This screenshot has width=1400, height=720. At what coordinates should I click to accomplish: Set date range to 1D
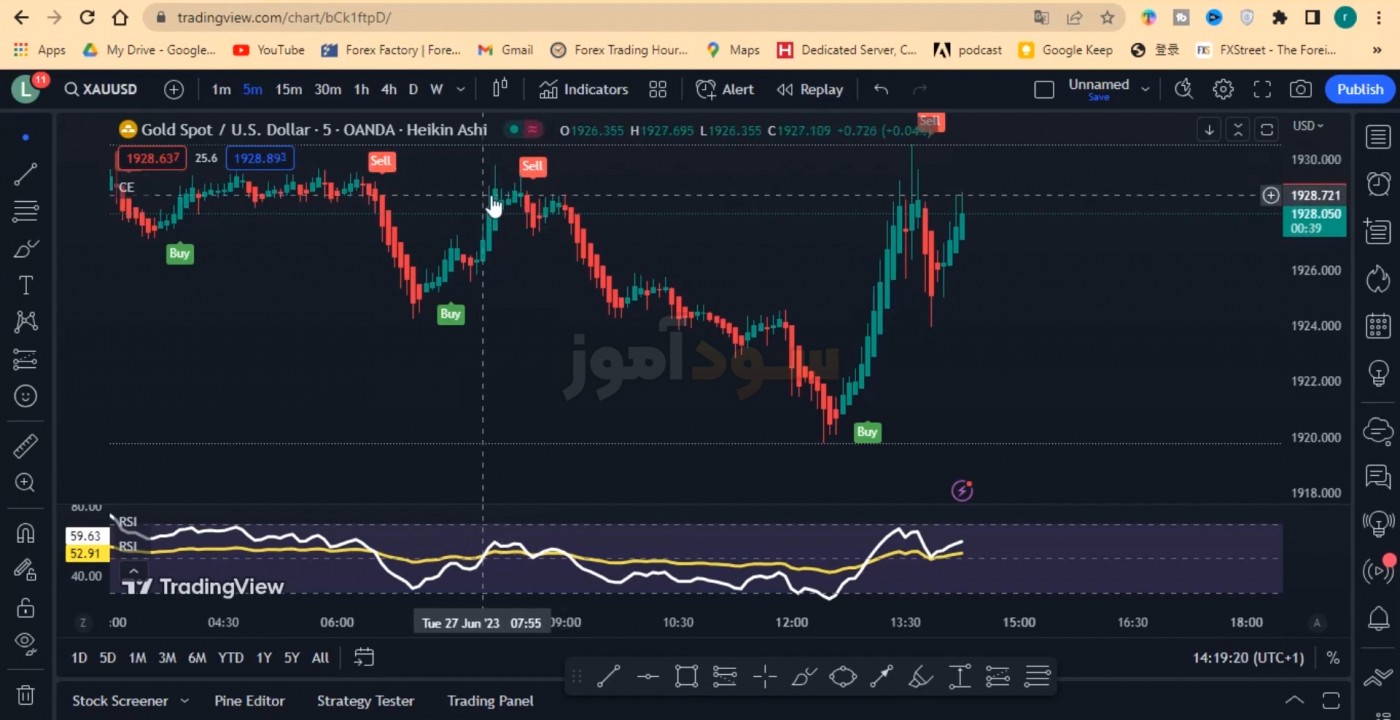click(x=79, y=657)
